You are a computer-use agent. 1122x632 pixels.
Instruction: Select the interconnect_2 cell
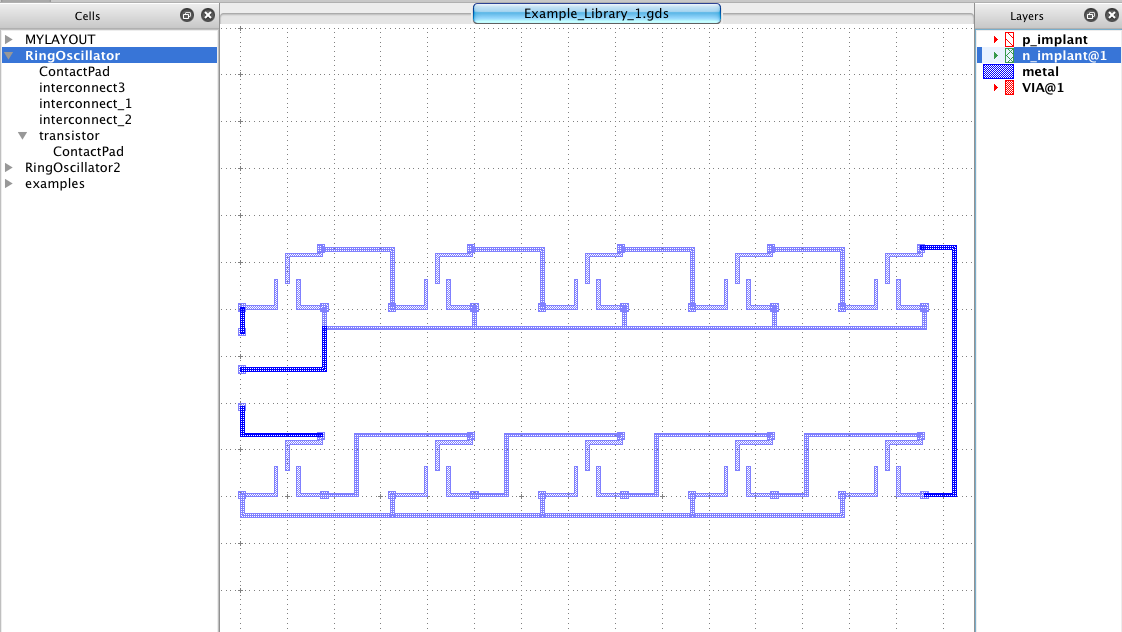(85, 120)
